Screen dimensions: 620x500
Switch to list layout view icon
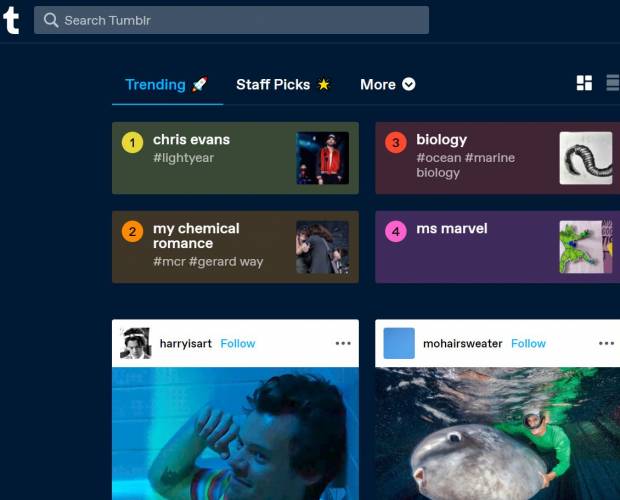613,83
